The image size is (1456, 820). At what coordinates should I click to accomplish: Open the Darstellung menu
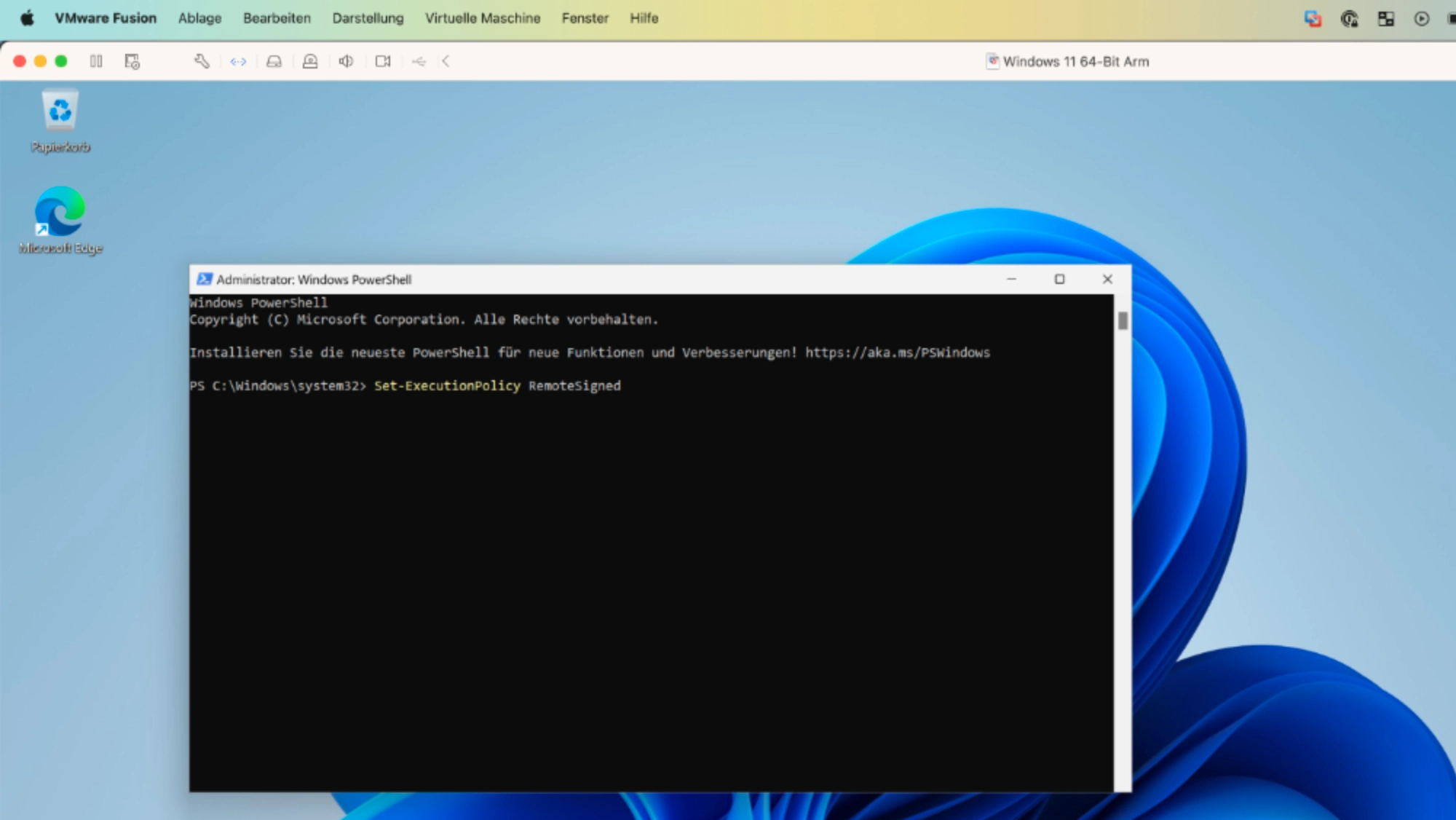click(368, 18)
